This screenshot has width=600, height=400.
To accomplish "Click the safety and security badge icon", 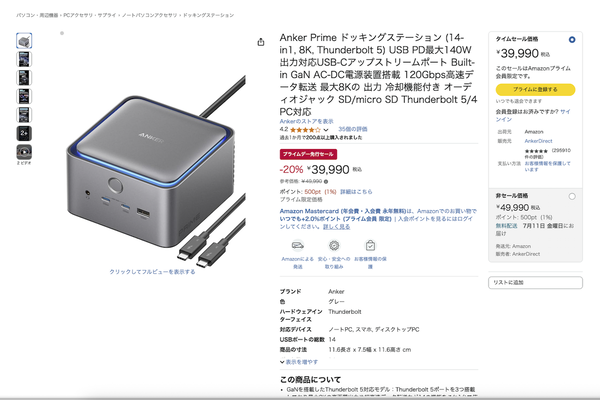I will (334, 245).
